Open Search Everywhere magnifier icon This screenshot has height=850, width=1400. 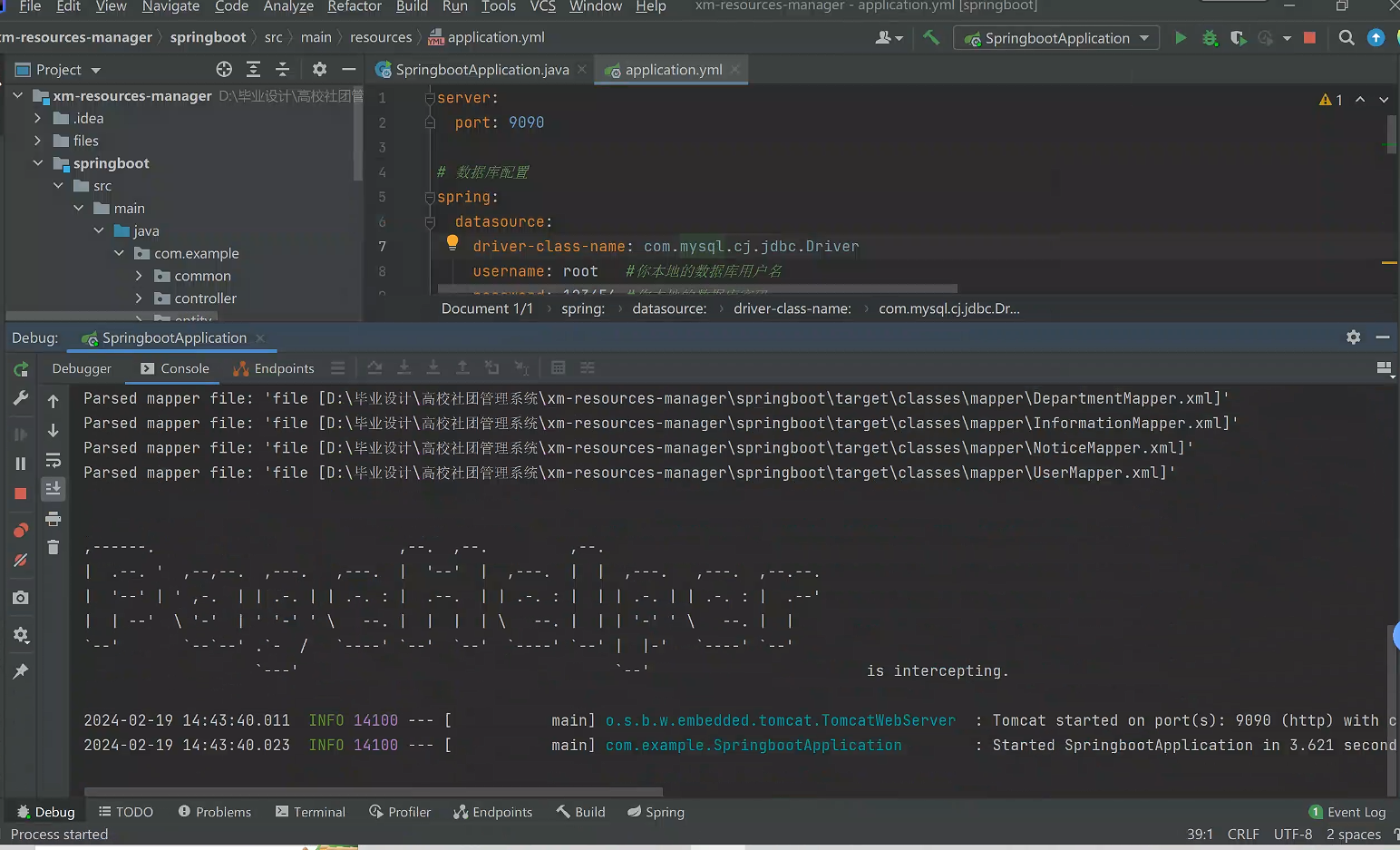tap(1347, 38)
